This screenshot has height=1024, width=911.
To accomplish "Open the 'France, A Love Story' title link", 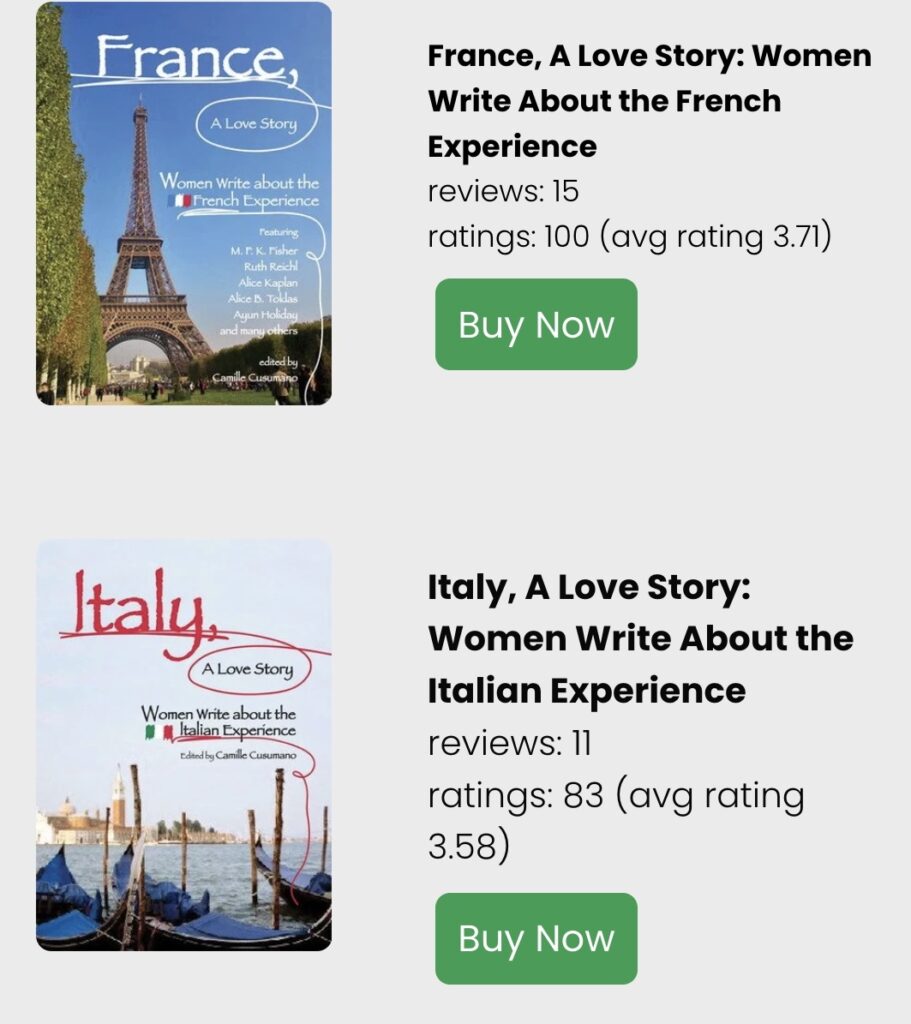I will [x=649, y=101].
